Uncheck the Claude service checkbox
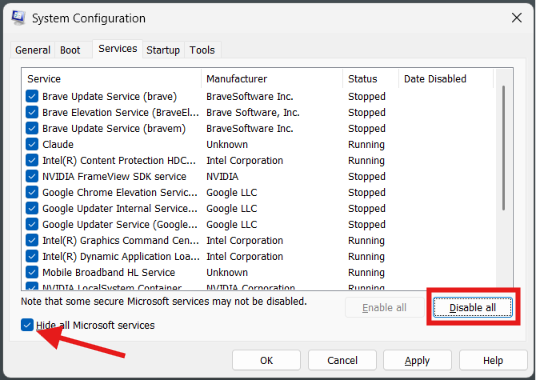 click(x=32, y=144)
